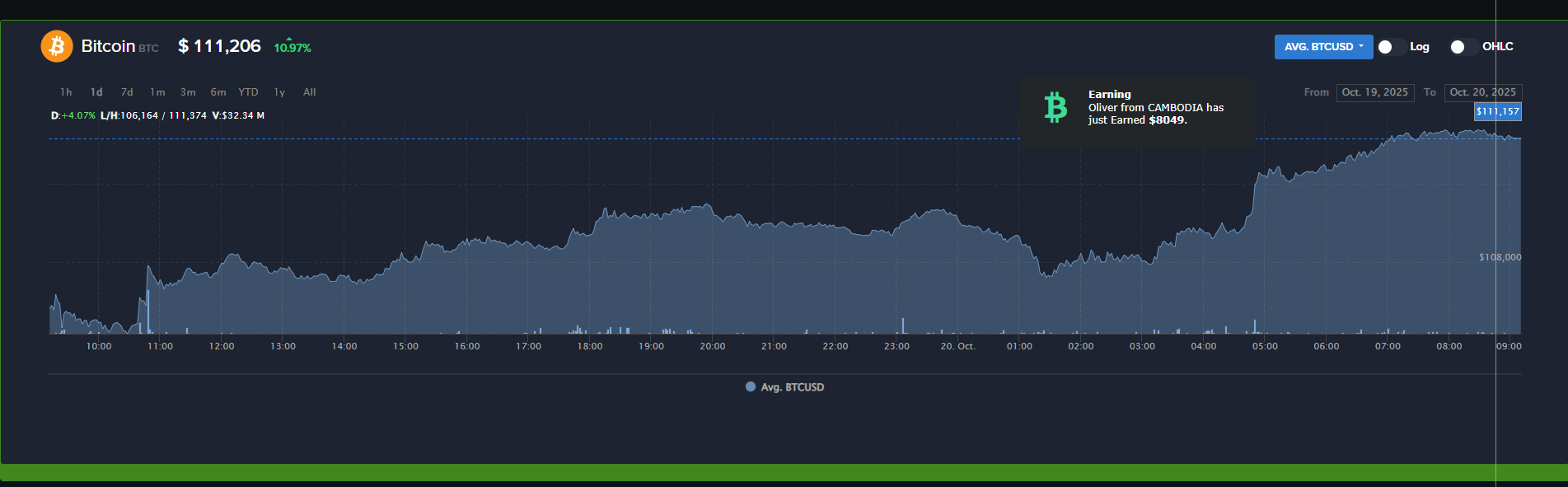Viewport: 1568px width, 487px height.
Task: Click the To date field Oct. 20, 2025
Action: click(x=1482, y=92)
